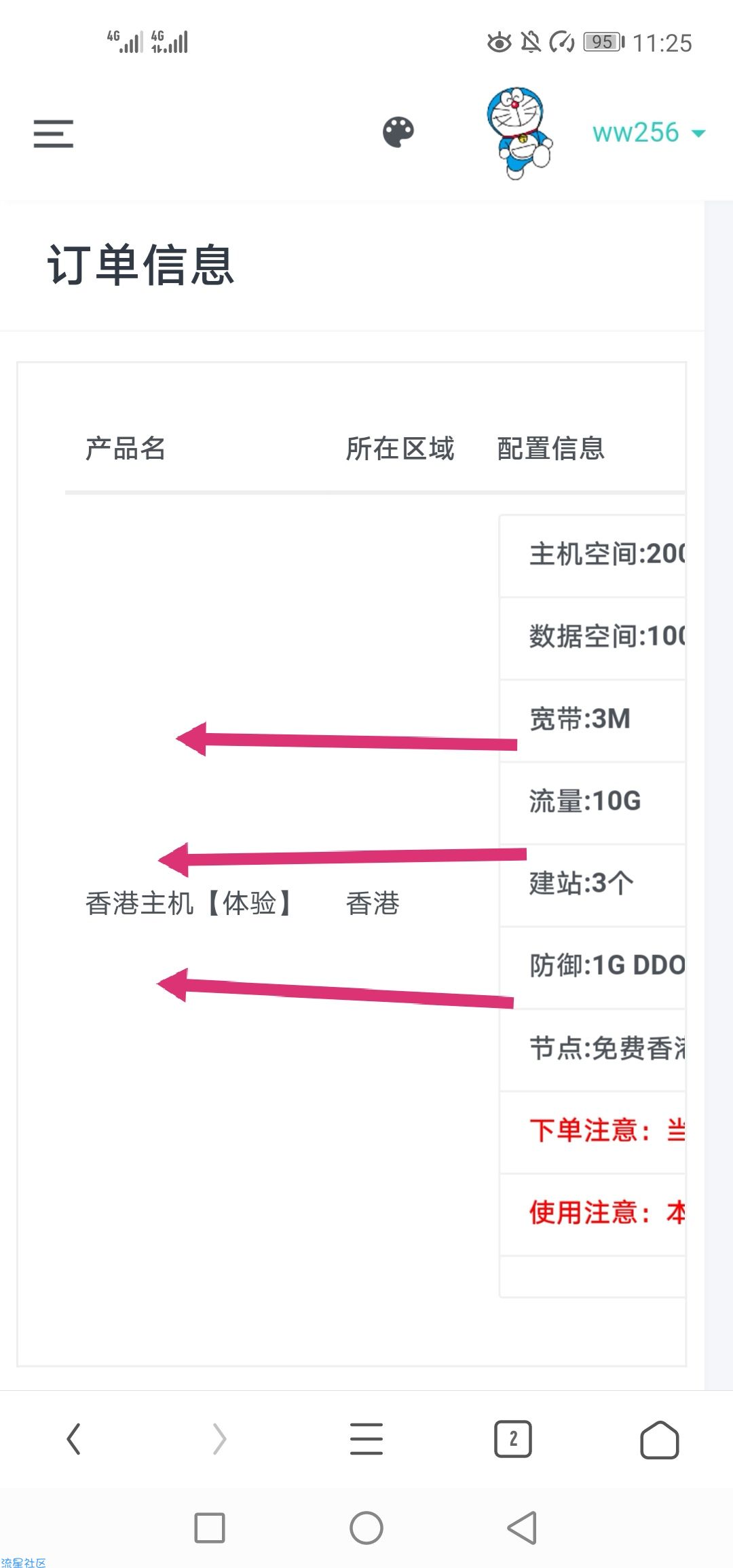Image resolution: width=733 pixels, height=1568 pixels.
Task: Select the 产品名 column header
Action: click(126, 448)
